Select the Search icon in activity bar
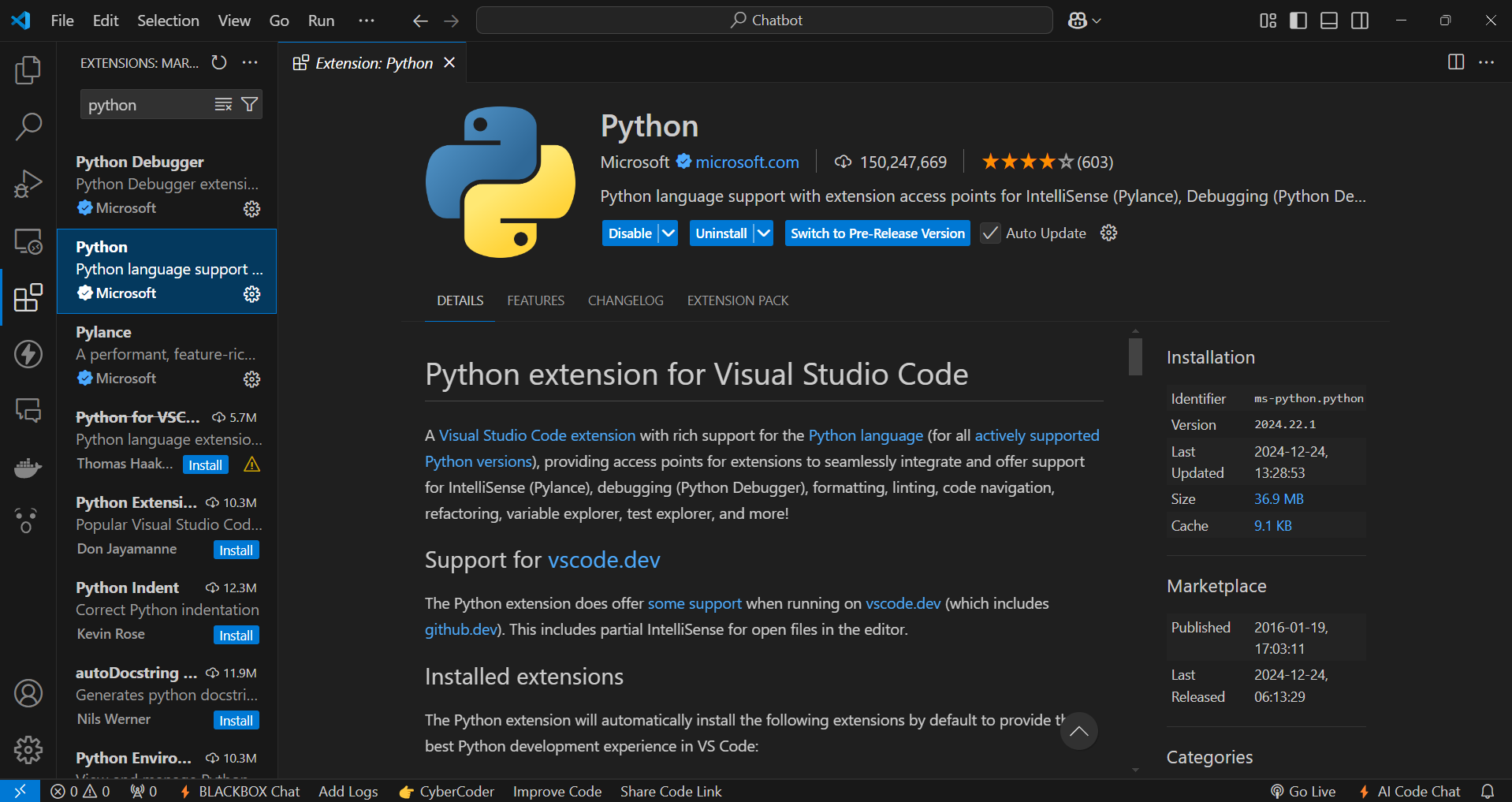Image resolution: width=1512 pixels, height=802 pixels. coord(28,126)
